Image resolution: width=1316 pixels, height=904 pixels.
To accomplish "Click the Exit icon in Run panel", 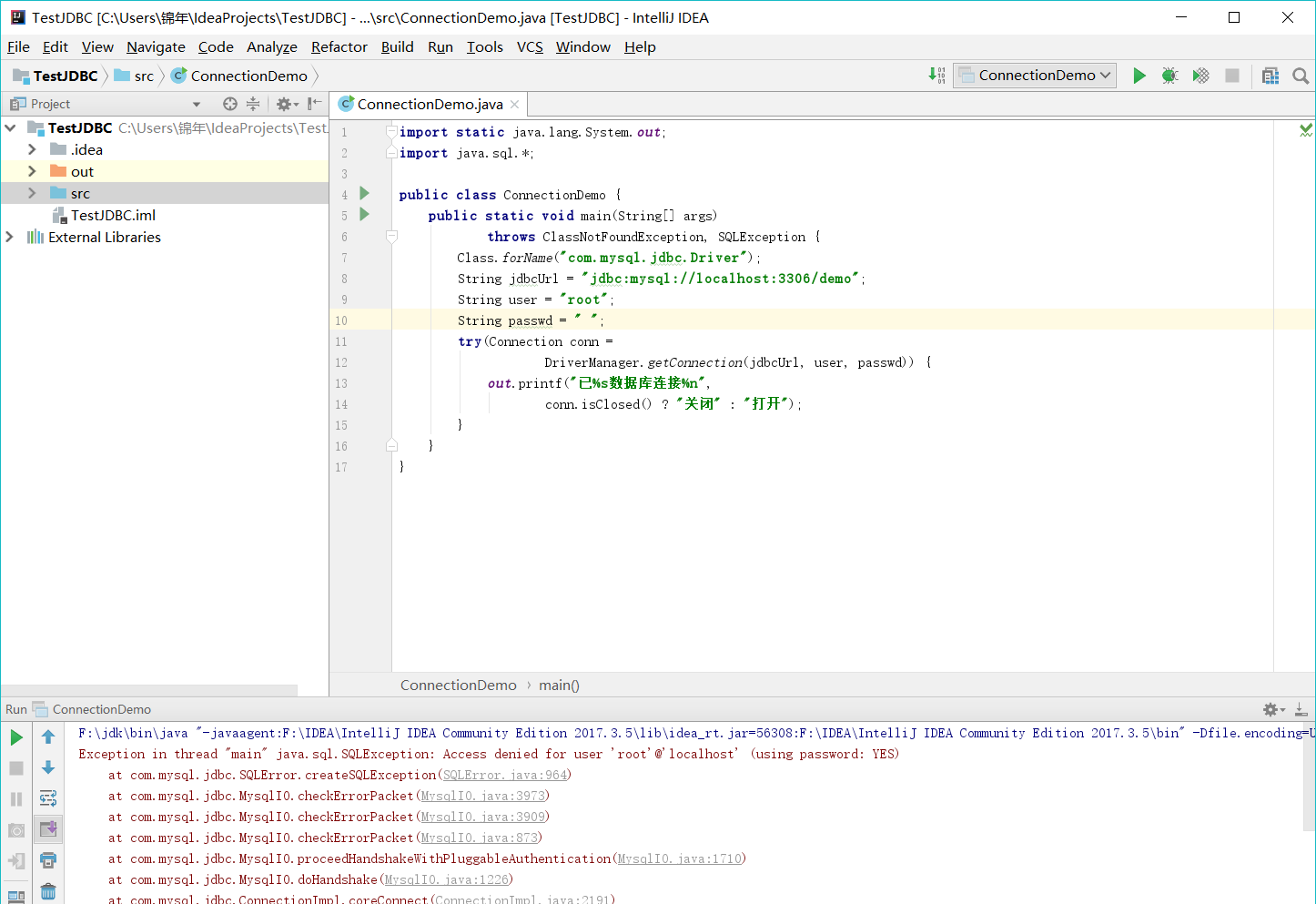I will (16, 860).
